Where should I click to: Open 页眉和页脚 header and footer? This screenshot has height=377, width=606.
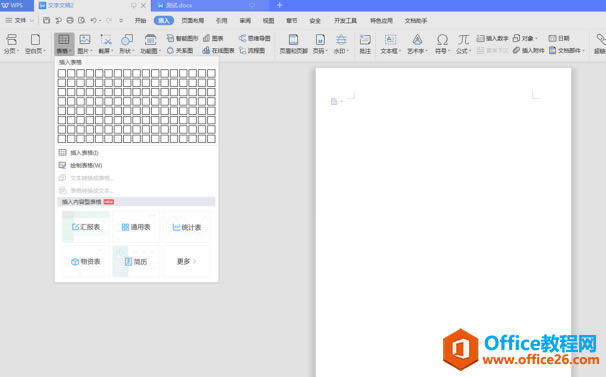pyautogui.click(x=293, y=44)
